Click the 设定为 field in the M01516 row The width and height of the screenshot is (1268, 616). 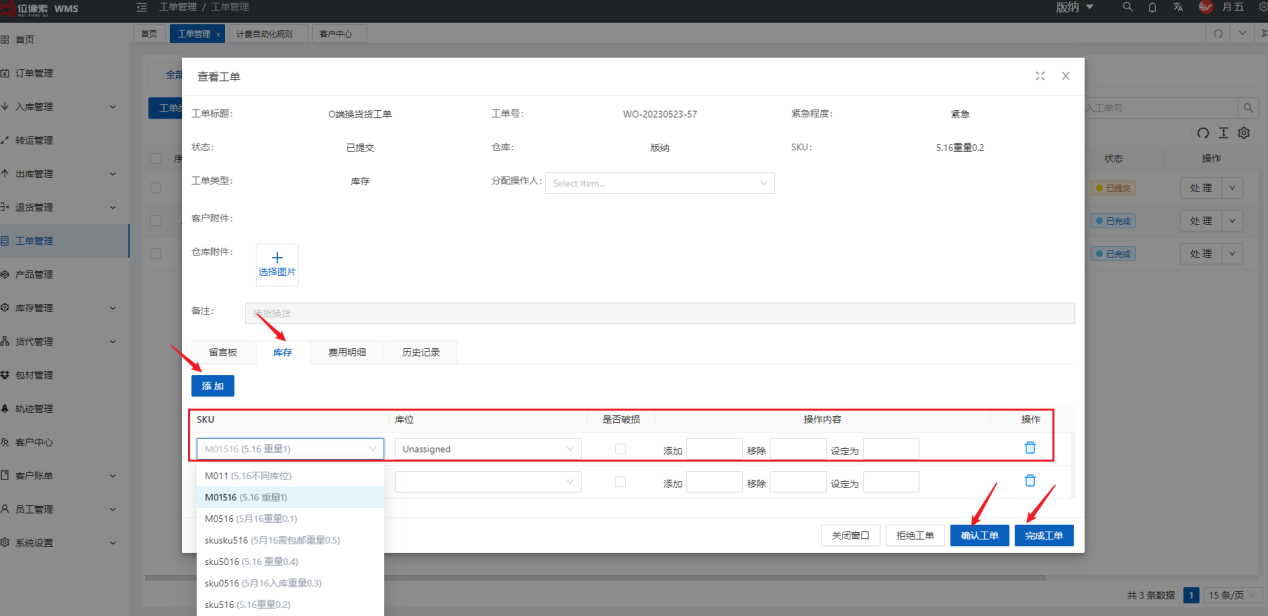891,449
